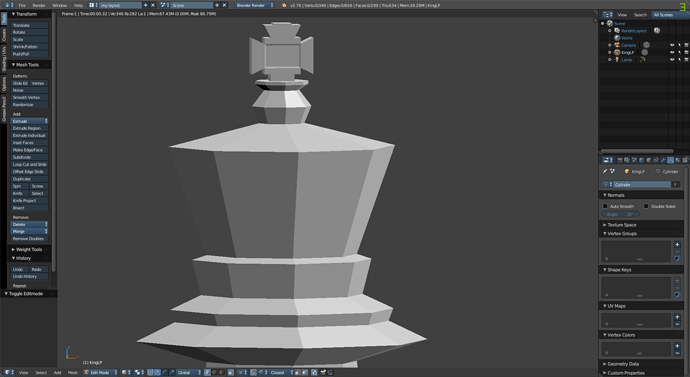This screenshot has width=690, height=377.
Task: Click the World icon in the outliner
Action: [617, 38]
